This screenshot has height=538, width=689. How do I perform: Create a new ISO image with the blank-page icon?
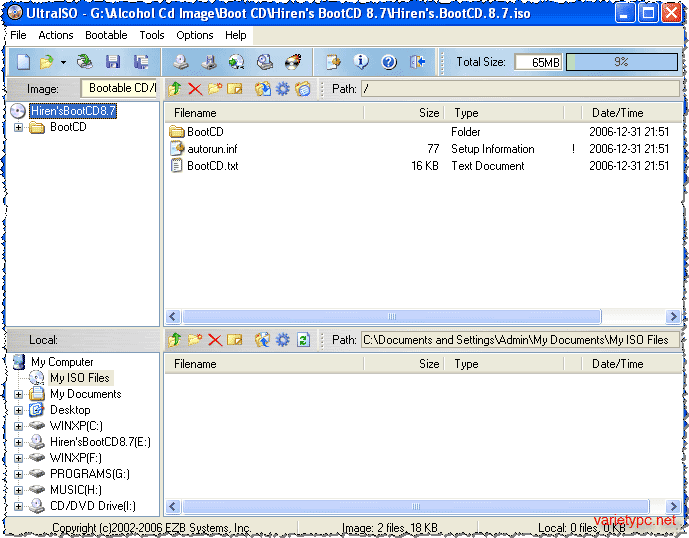click(x=23, y=62)
